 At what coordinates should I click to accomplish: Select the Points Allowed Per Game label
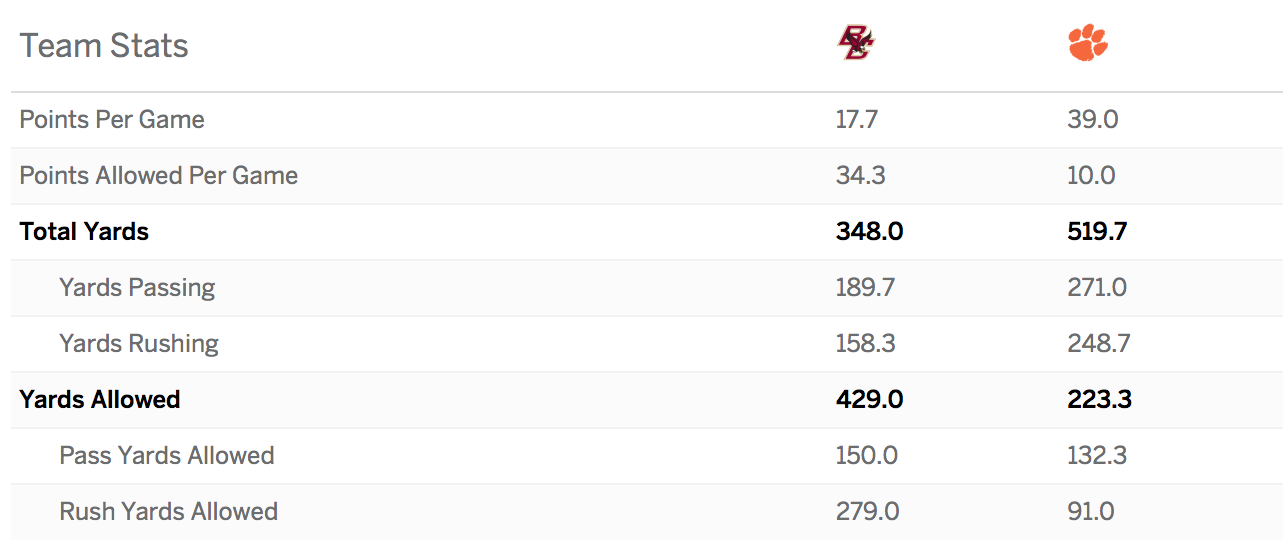coord(159,176)
